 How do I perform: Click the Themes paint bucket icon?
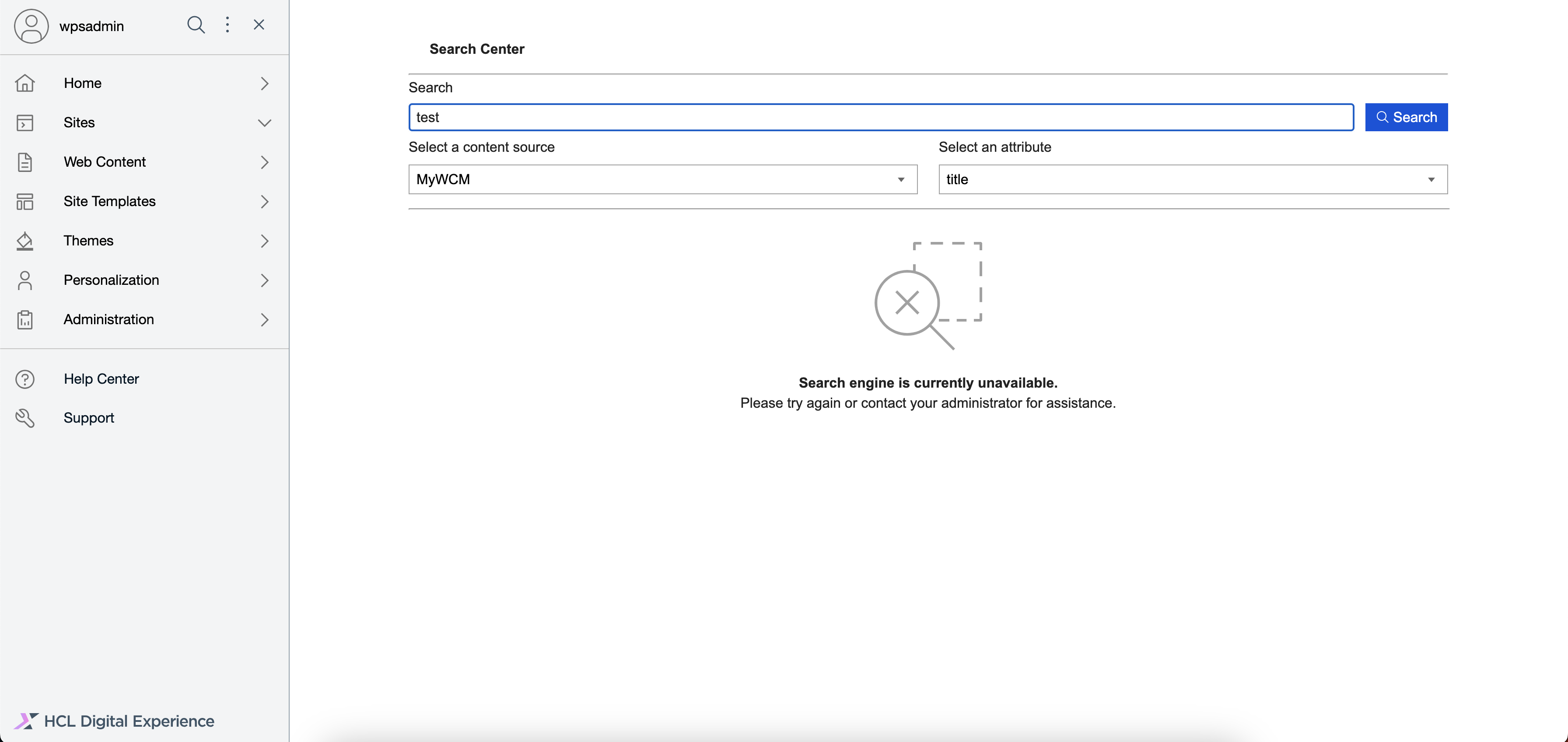point(25,241)
